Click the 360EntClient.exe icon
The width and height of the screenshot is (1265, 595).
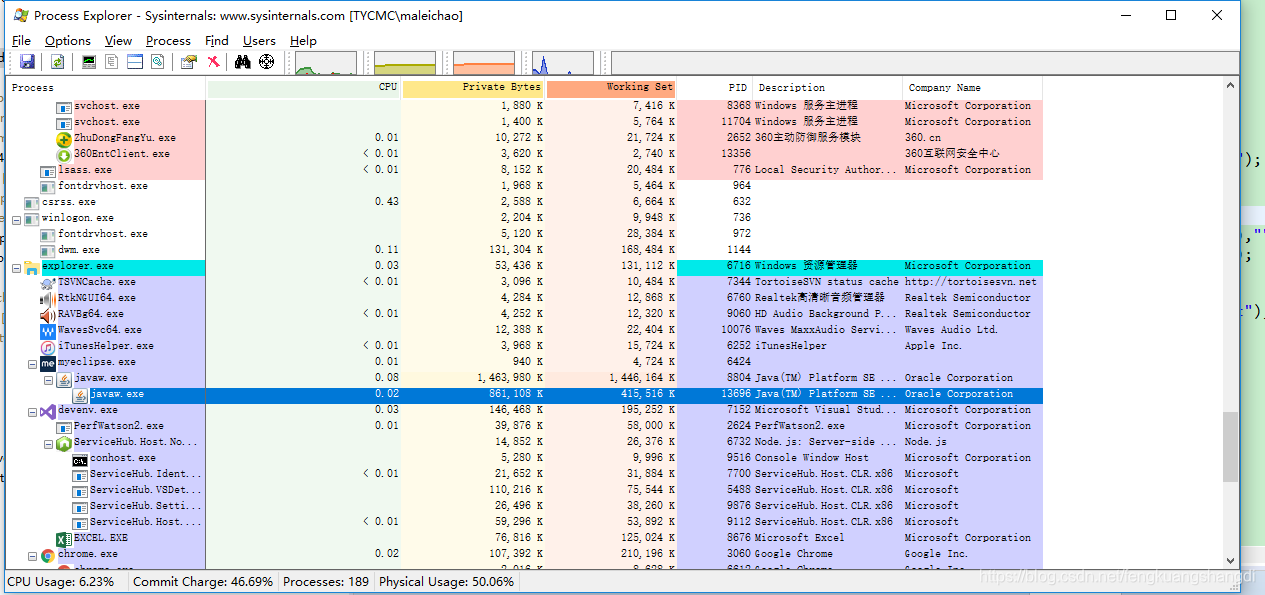[x=64, y=154]
